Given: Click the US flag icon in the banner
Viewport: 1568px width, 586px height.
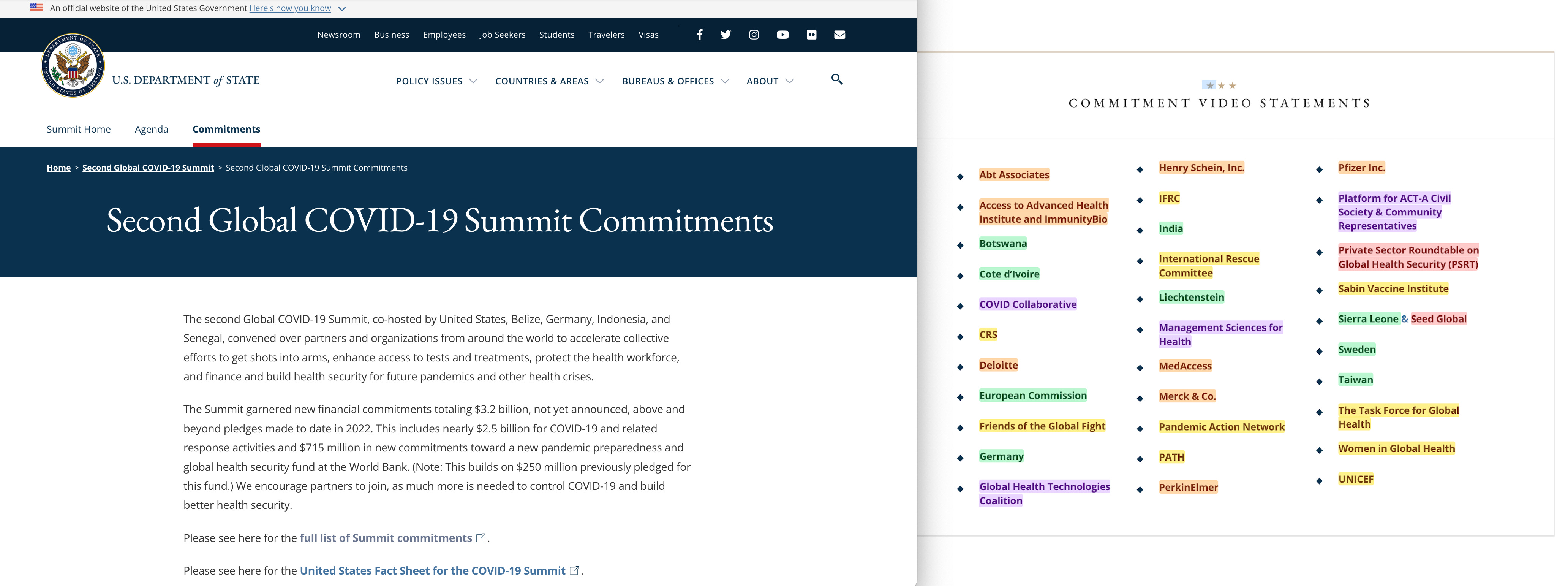Looking at the screenshot, I should 36,7.
